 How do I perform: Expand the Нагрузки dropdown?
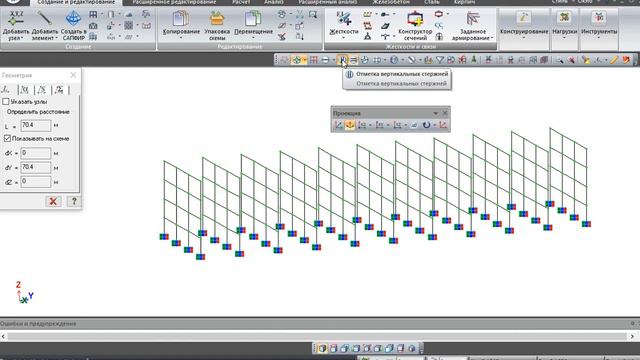tap(564, 38)
